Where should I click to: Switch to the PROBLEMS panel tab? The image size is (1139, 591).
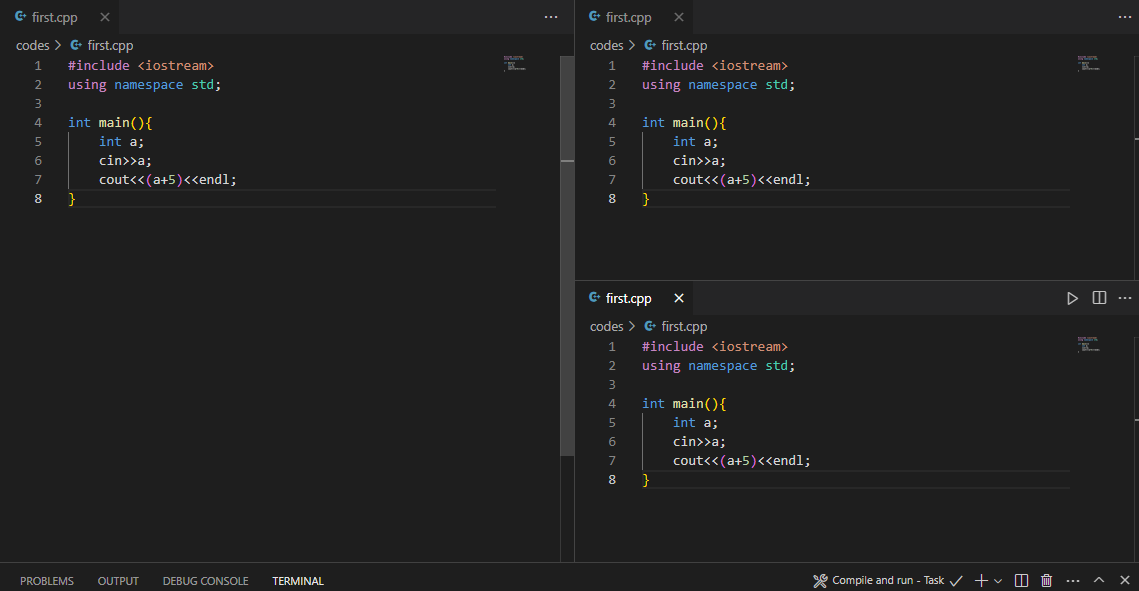(46, 581)
